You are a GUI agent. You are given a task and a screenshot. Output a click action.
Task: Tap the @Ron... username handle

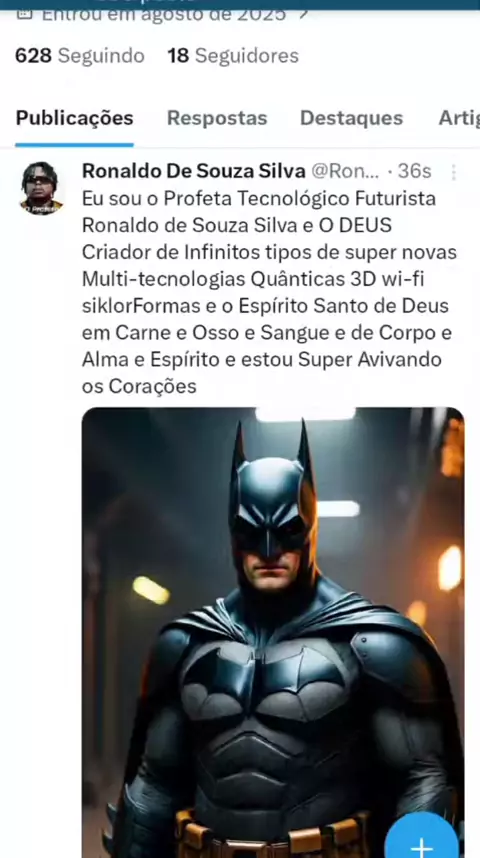[x=345, y=172]
